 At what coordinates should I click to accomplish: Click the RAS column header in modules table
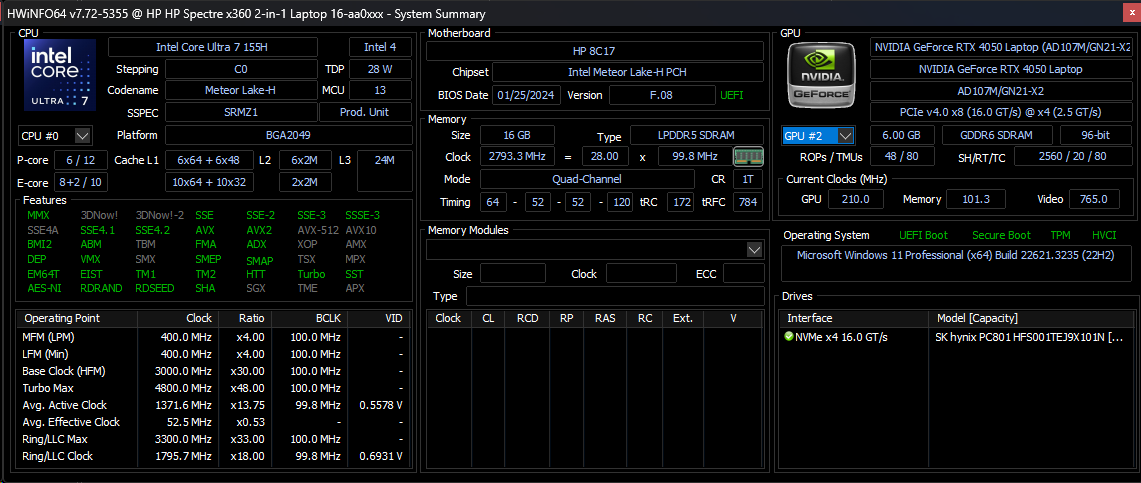tap(605, 318)
